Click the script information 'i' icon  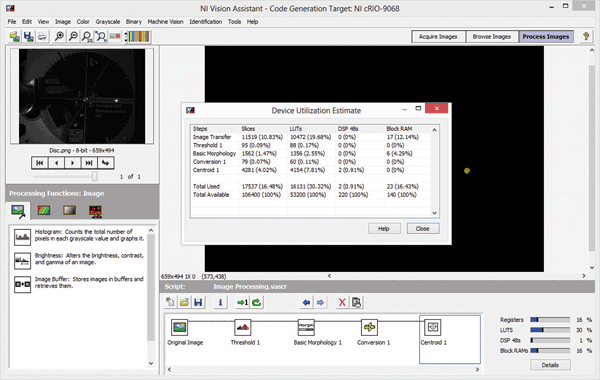click(x=220, y=302)
